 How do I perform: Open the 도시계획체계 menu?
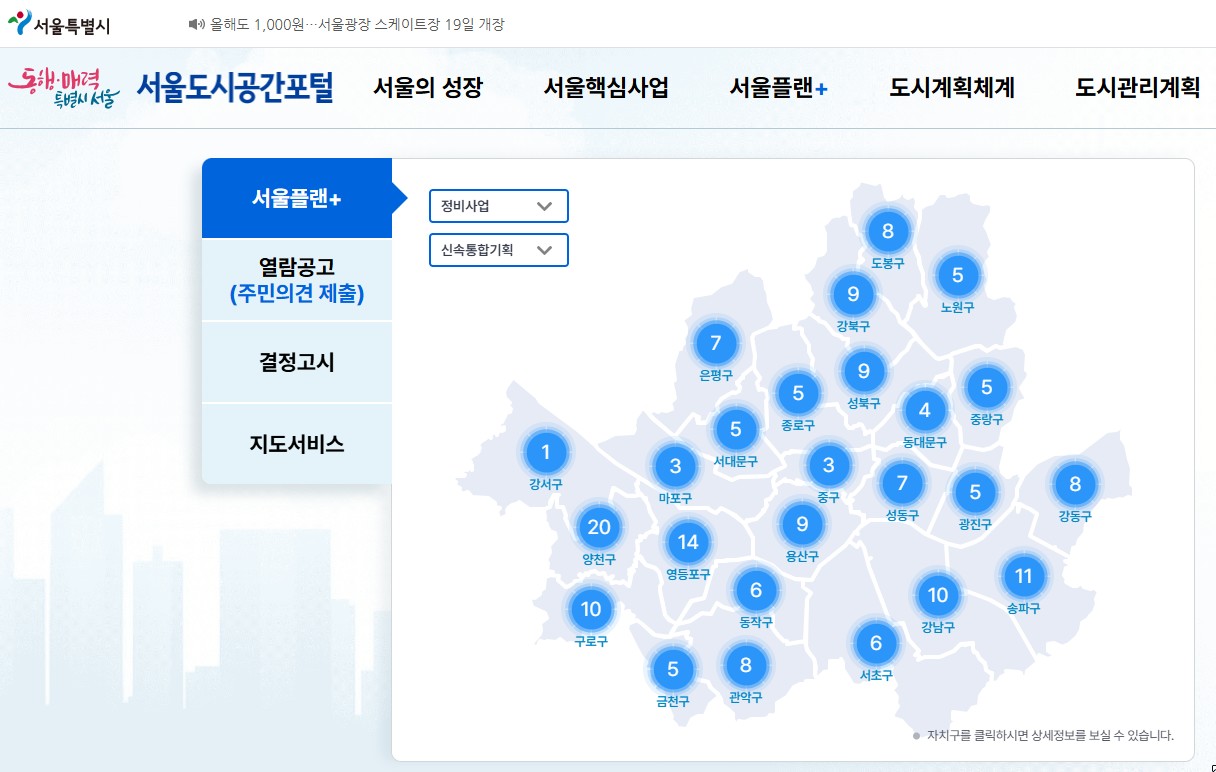(x=952, y=88)
